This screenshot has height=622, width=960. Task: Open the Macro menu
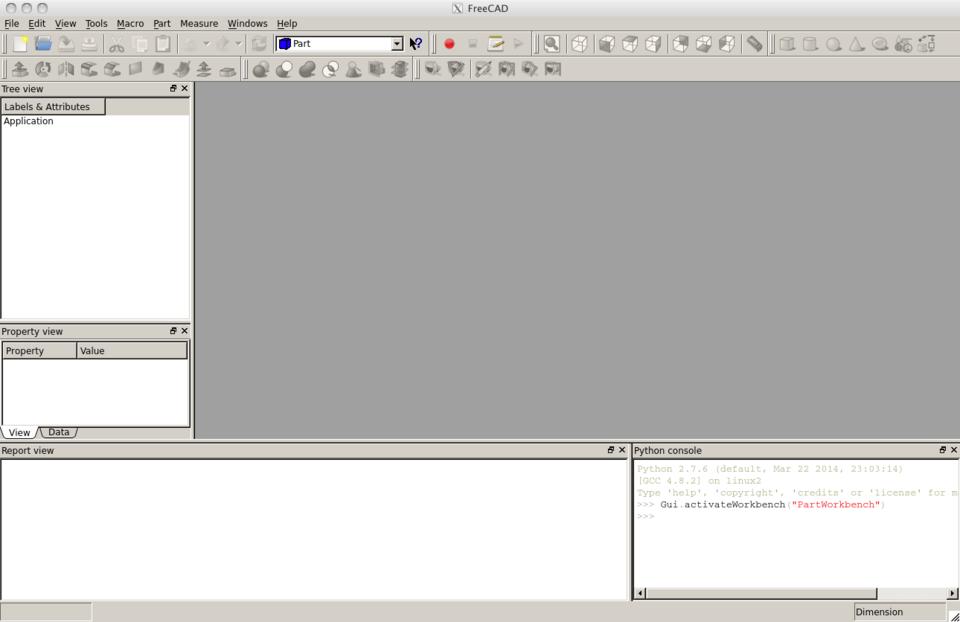click(130, 23)
